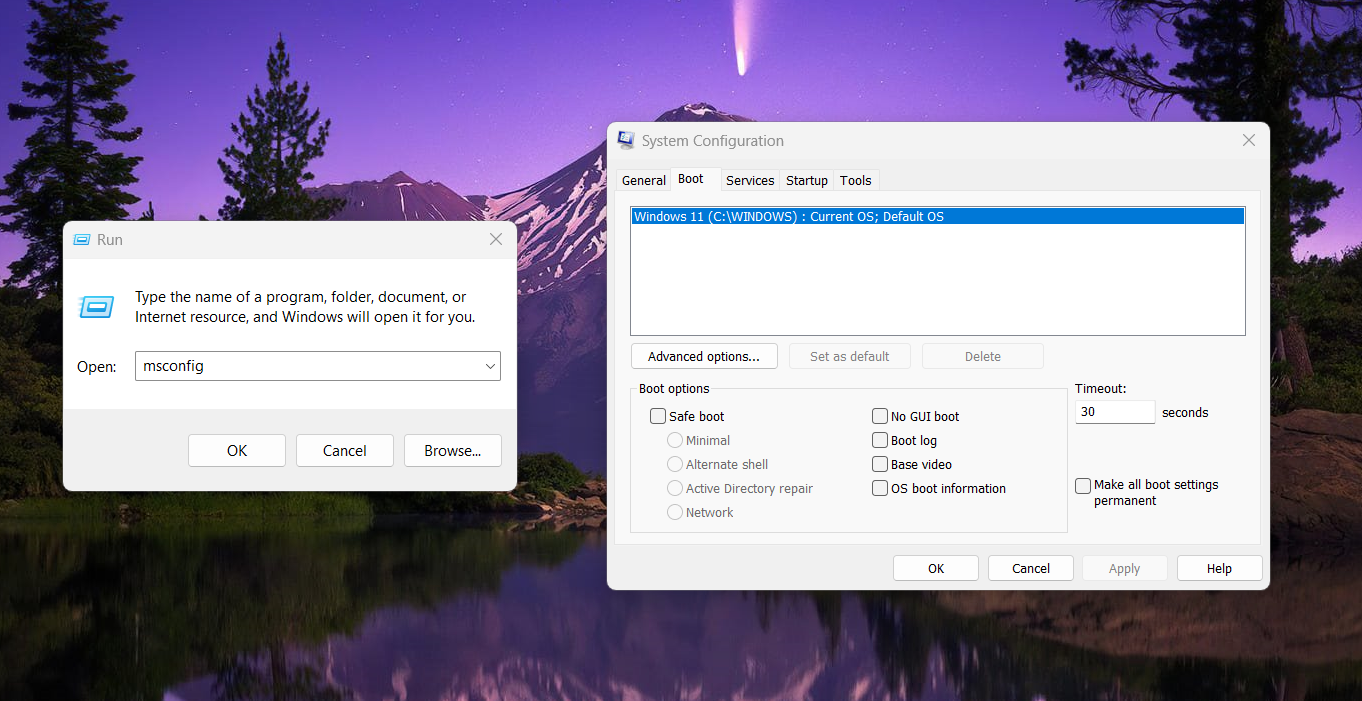Expand the Open combo box dropdown arrow
Viewport: 1362px width, 701px height.
pyautogui.click(x=490, y=366)
